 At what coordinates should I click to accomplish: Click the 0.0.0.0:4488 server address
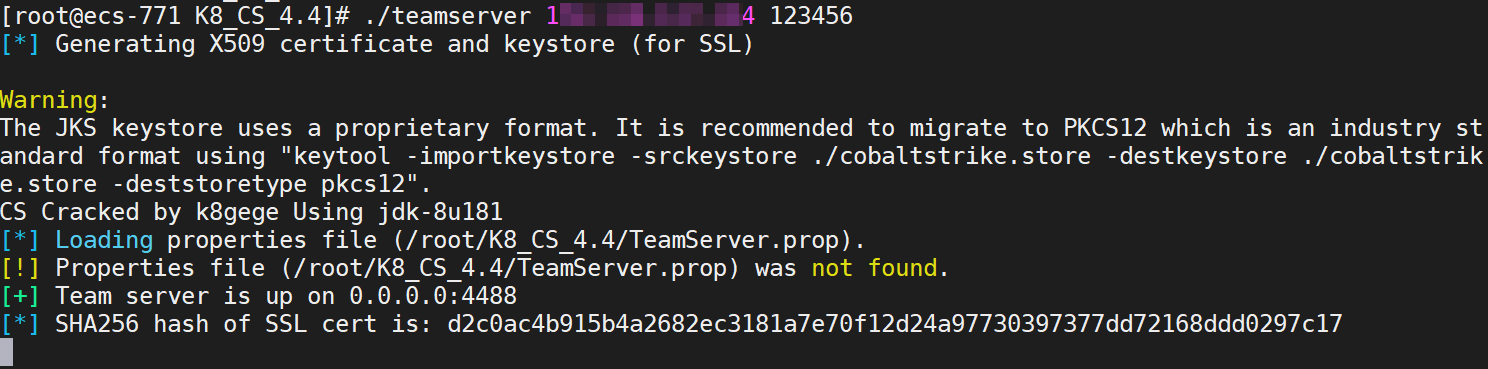[432, 296]
